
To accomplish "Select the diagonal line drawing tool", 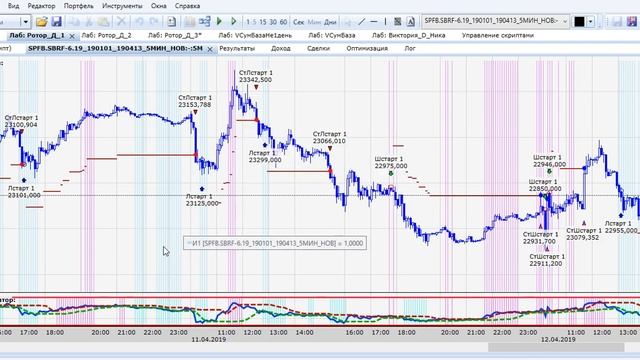I will point(361,22).
